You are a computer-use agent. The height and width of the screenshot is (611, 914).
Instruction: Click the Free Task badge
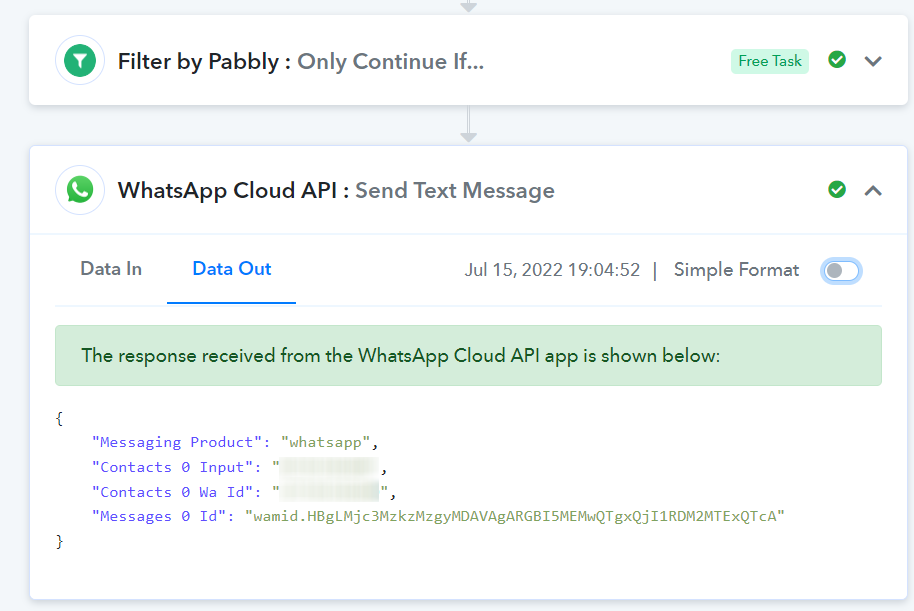click(769, 61)
